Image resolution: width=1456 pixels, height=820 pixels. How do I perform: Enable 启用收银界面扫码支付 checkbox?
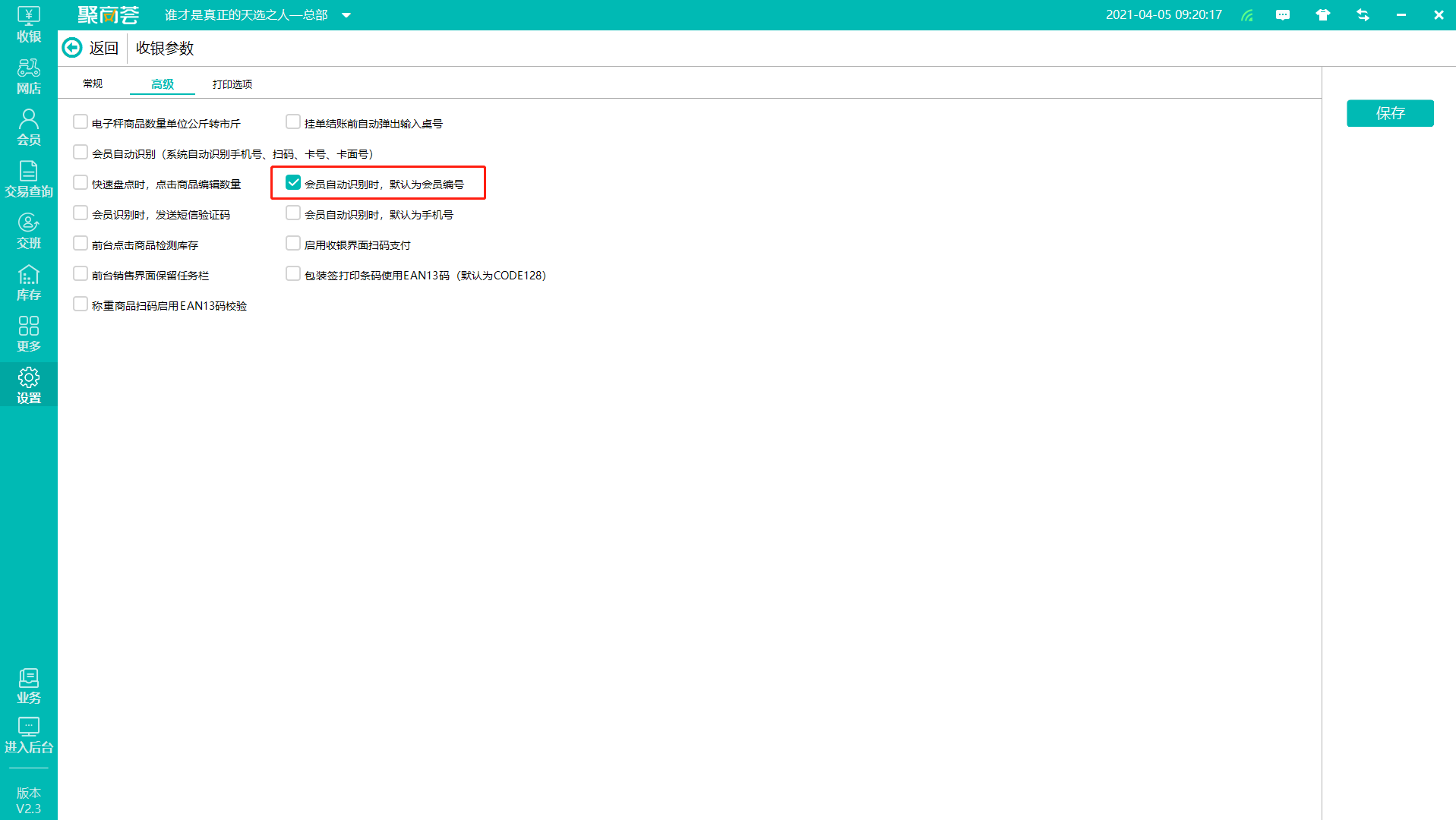click(x=293, y=244)
